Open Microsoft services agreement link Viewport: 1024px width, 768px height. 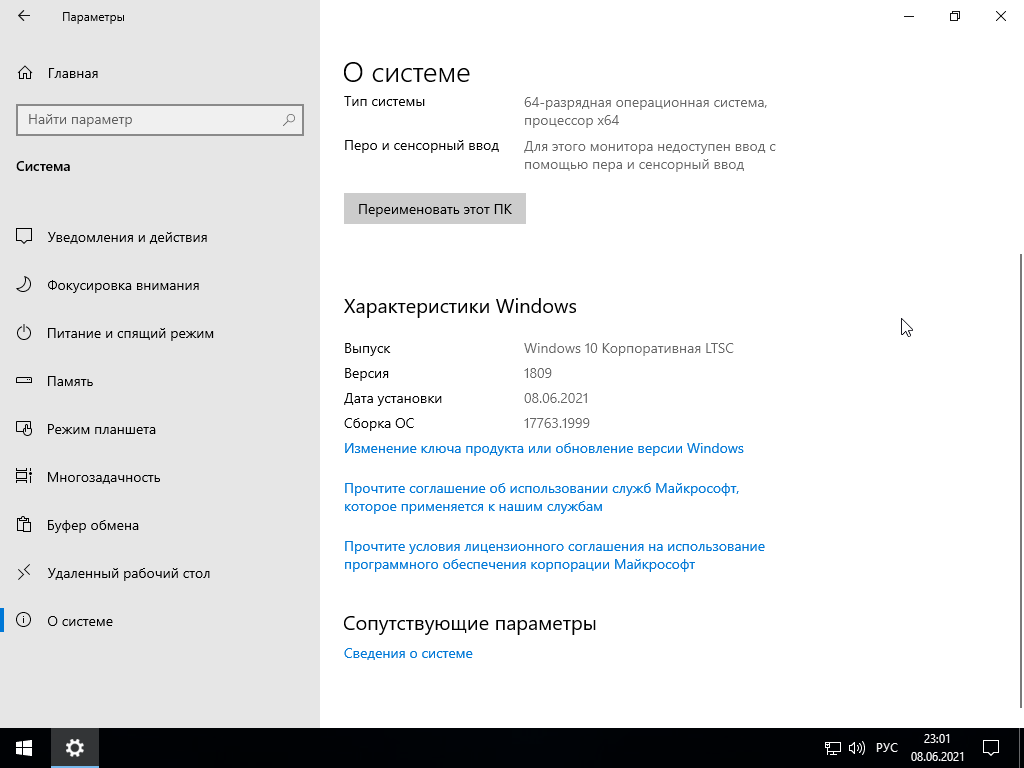point(541,498)
